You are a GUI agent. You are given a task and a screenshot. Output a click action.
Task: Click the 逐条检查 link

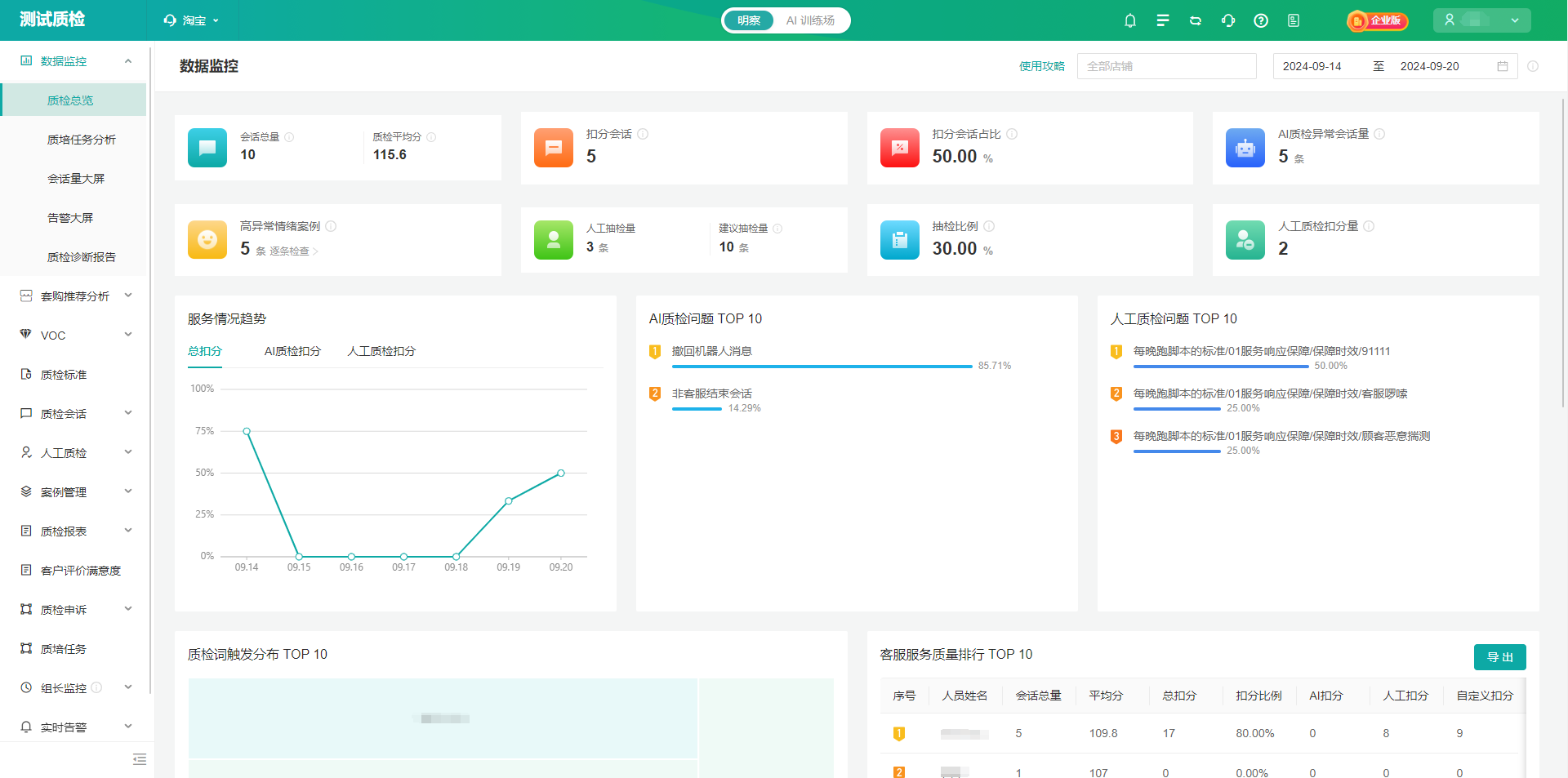click(x=293, y=251)
